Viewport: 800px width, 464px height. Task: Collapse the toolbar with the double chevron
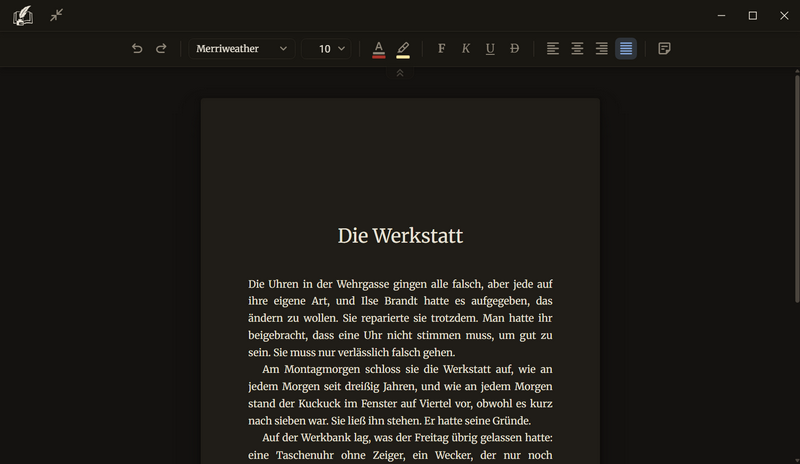click(400, 74)
